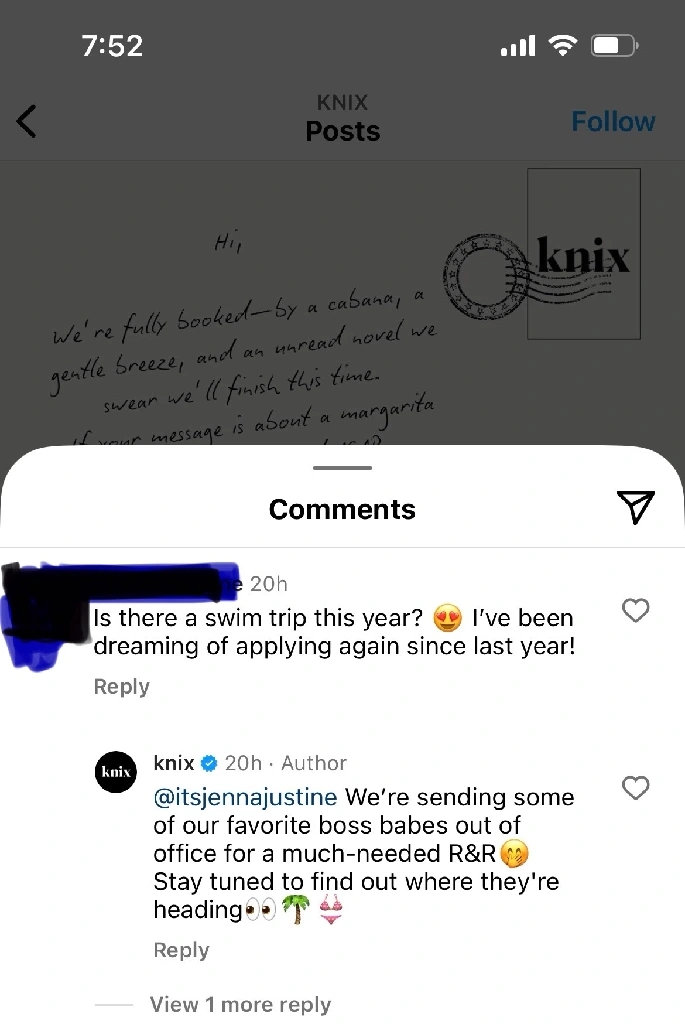Reply to the knix comment
This screenshot has width=685, height=1024.
click(x=182, y=950)
